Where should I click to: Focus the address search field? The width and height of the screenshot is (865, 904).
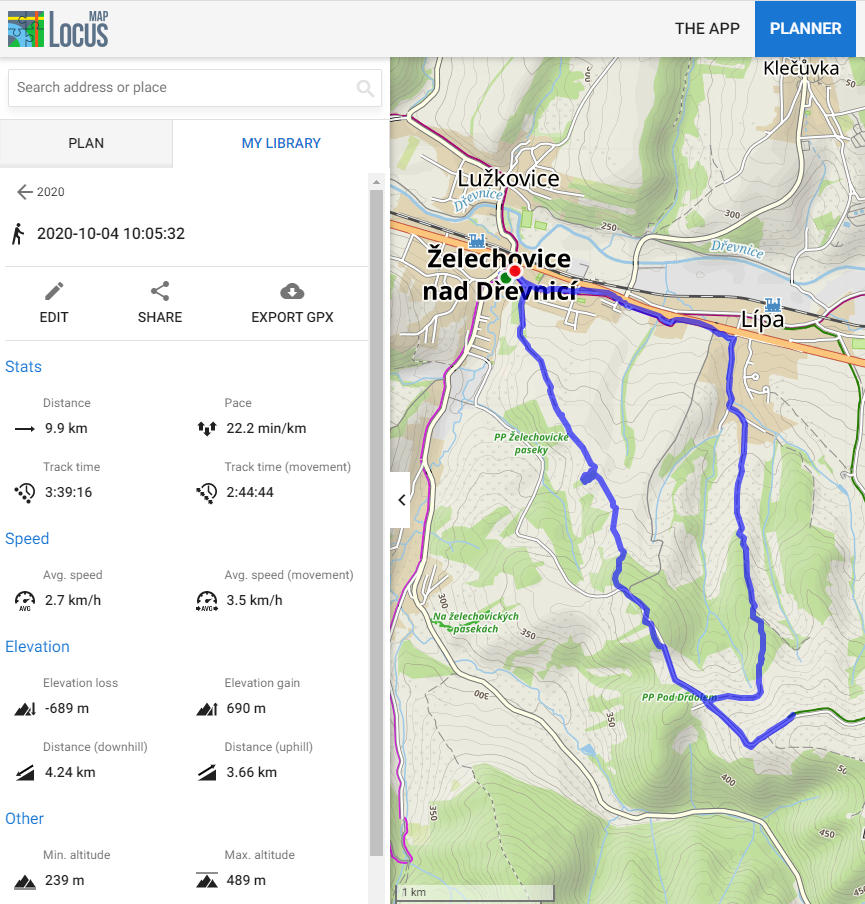[180, 88]
